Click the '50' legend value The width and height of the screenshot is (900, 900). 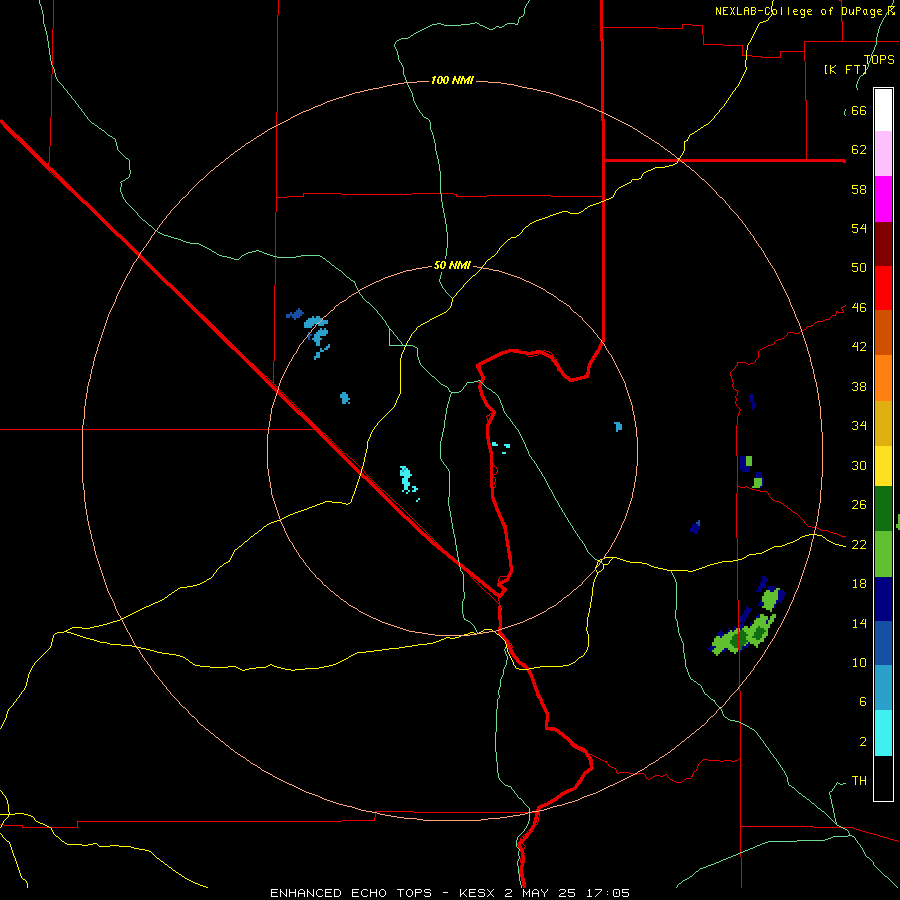click(x=859, y=267)
